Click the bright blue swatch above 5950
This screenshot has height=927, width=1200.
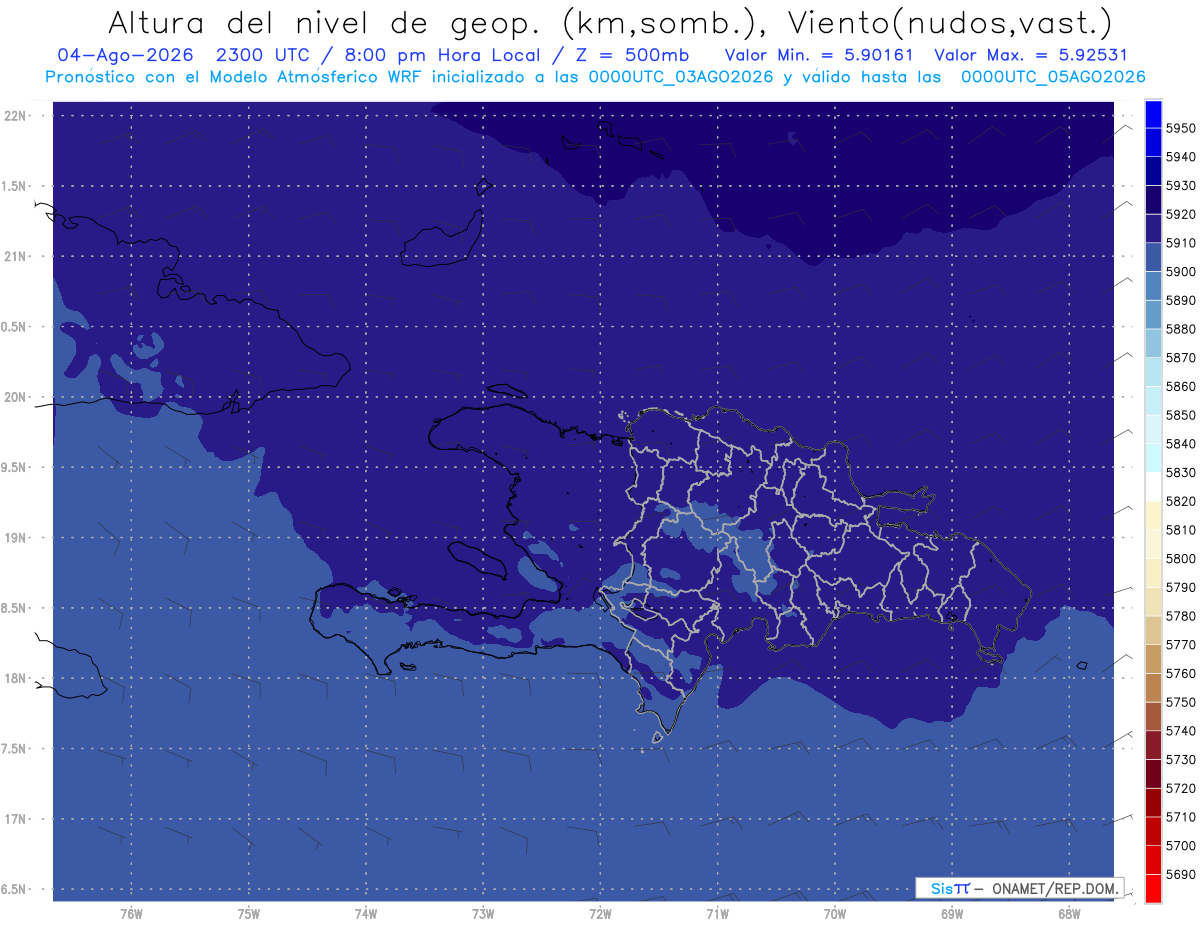(1152, 113)
